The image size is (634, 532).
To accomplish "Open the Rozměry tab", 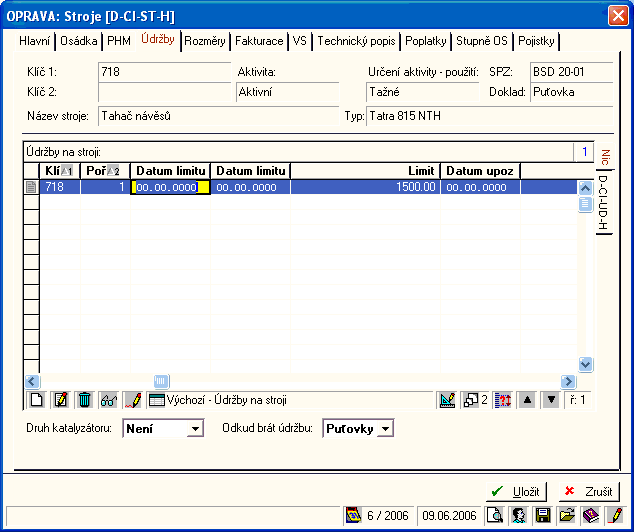I will (x=205, y=41).
